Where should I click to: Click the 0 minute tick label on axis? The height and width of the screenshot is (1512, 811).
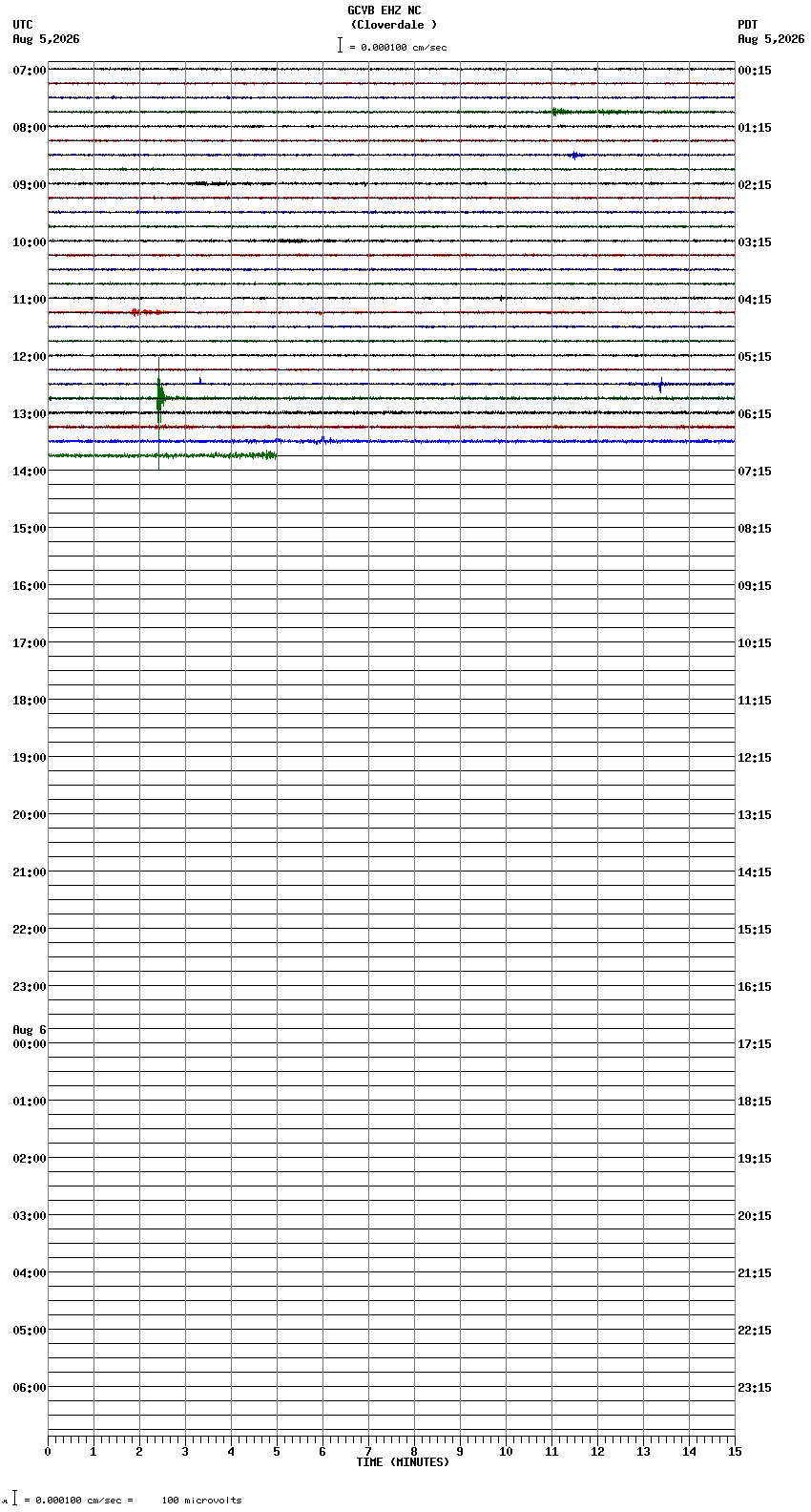[48, 1452]
